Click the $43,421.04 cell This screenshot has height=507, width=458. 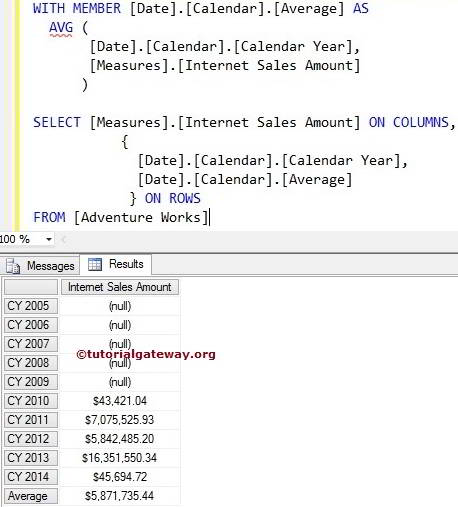click(120, 401)
